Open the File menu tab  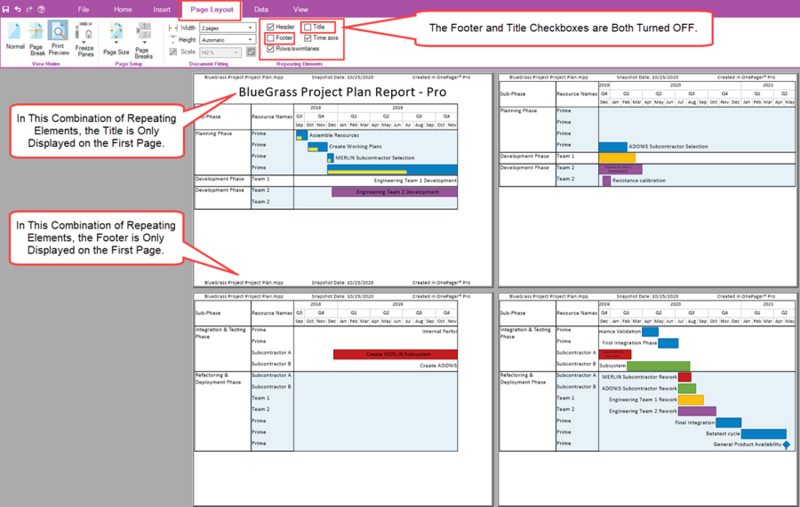[x=83, y=9]
